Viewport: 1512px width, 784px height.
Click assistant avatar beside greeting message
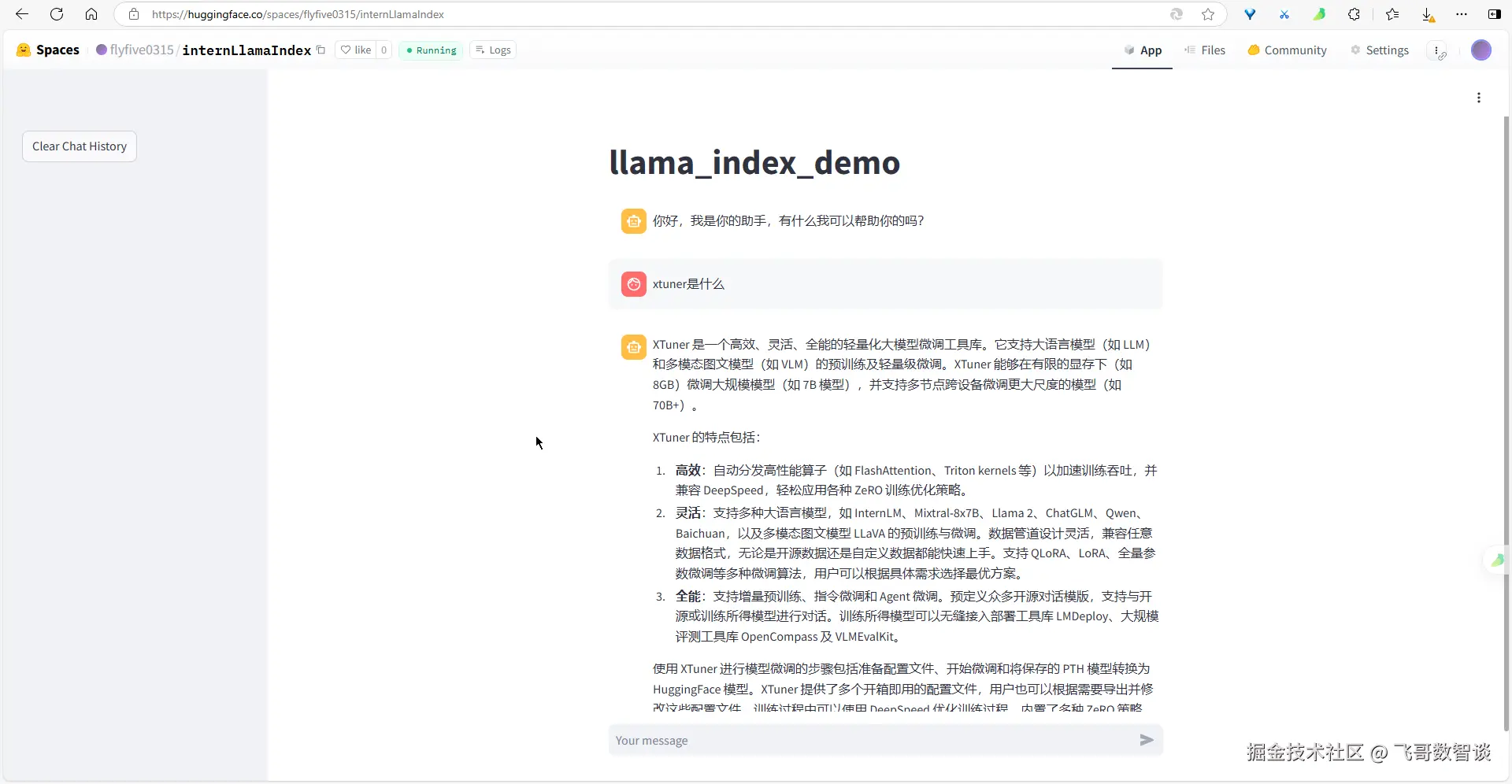[634, 221]
